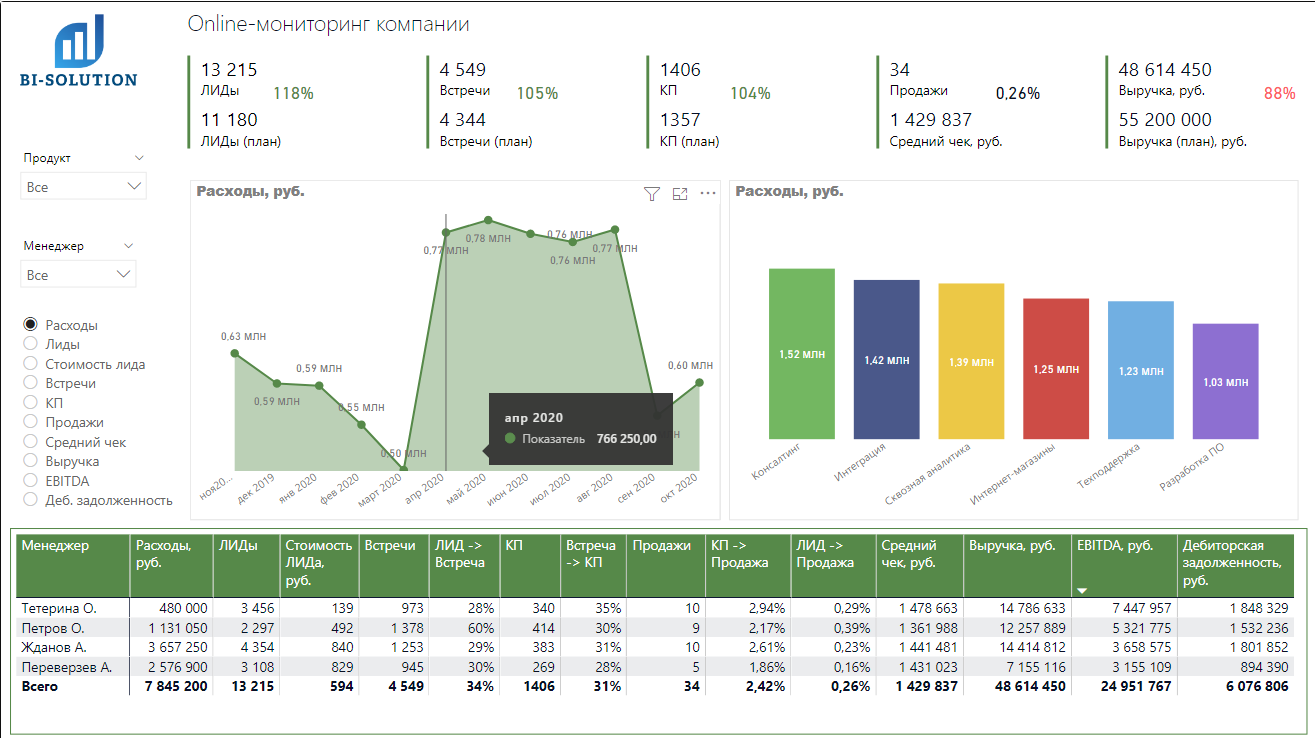Click the 118% leads plan indicator
Image resolution: width=1315 pixels, height=738 pixels.
click(x=293, y=94)
